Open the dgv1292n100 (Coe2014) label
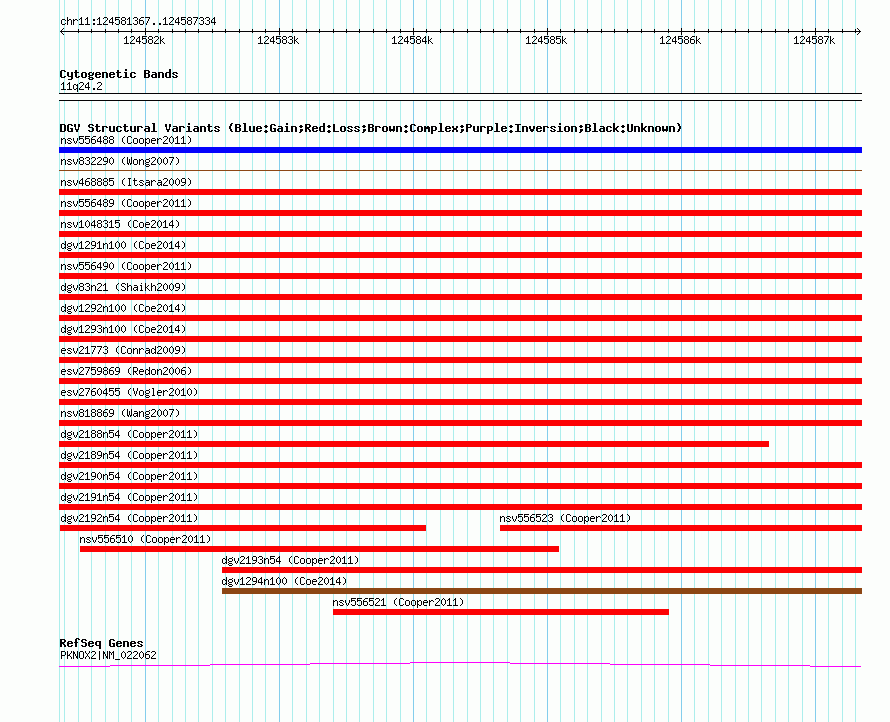Image resolution: width=890 pixels, height=722 pixels. pyautogui.click(x=123, y=308)
